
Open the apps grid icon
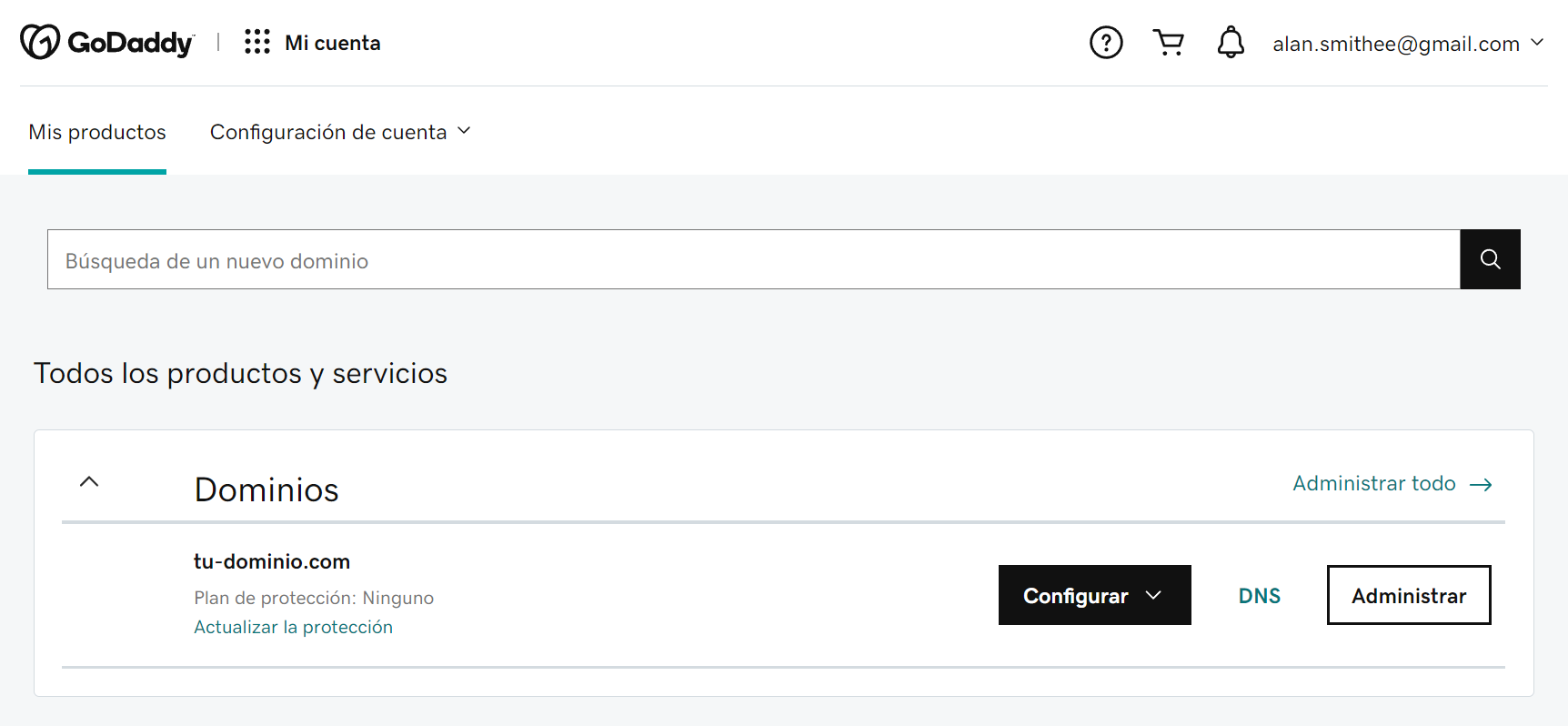(x=257, y=42)
